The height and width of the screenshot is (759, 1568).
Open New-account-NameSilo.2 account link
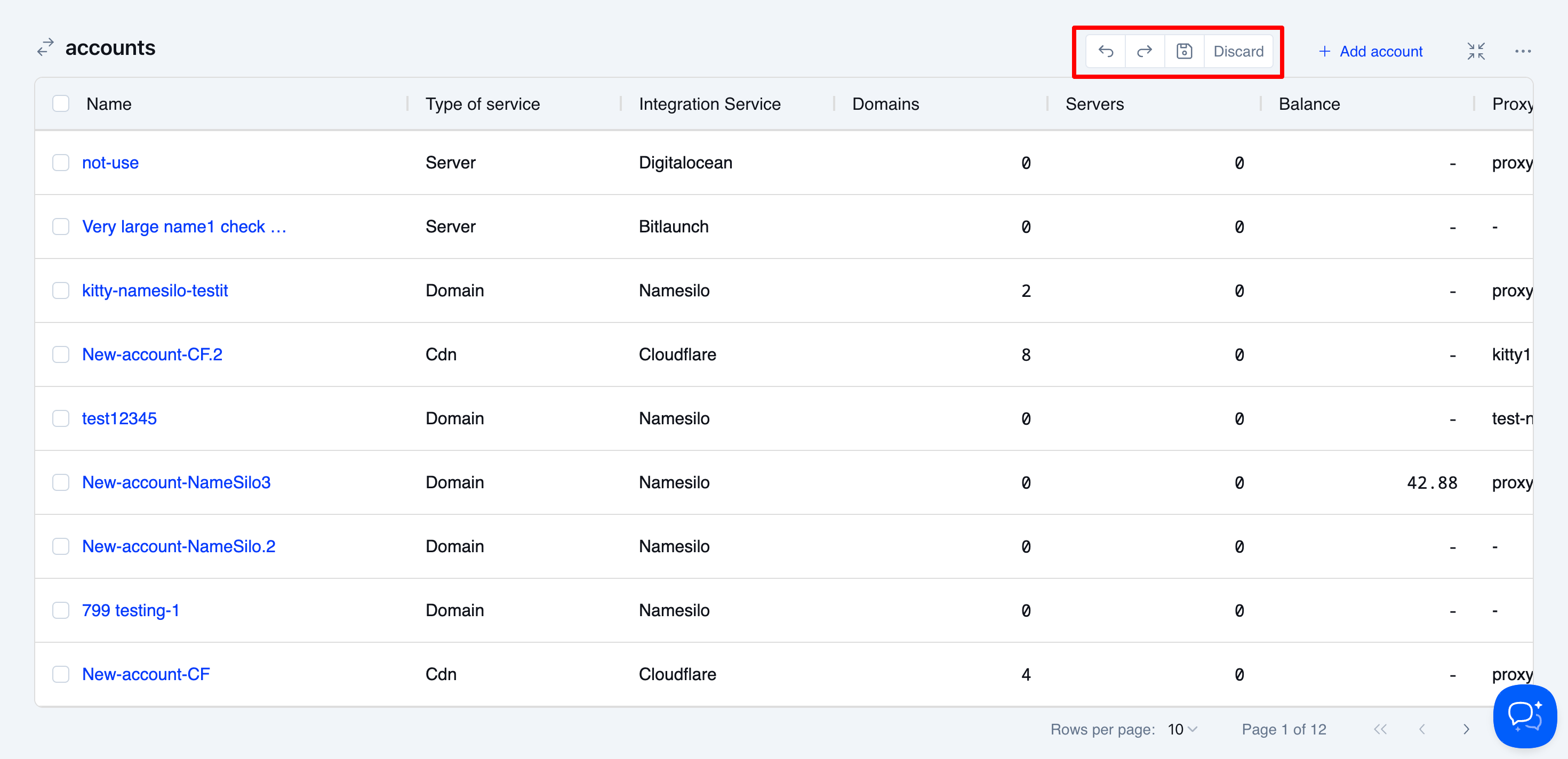178,546
